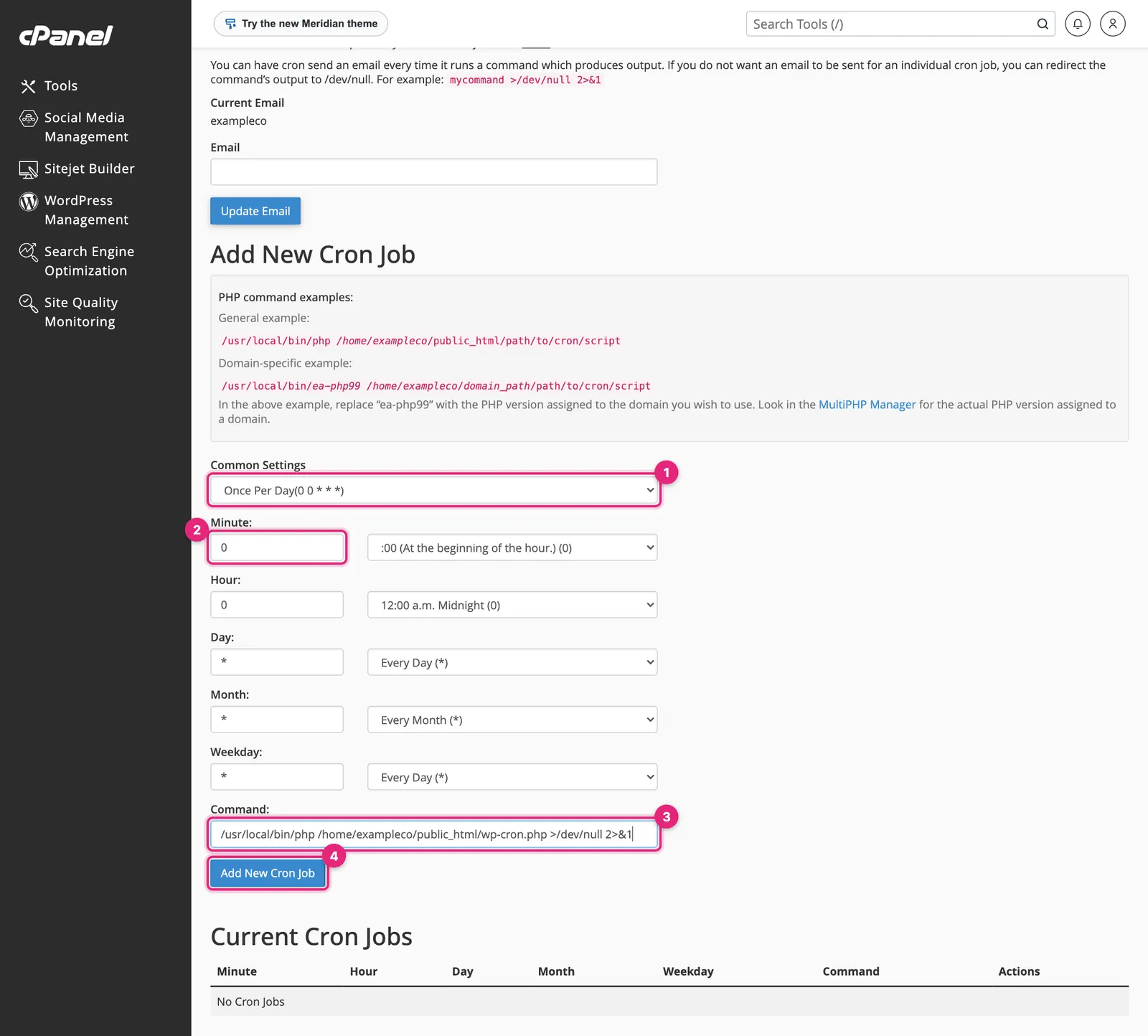
Task: Click the Hour text field
Action: pos(277,605)
